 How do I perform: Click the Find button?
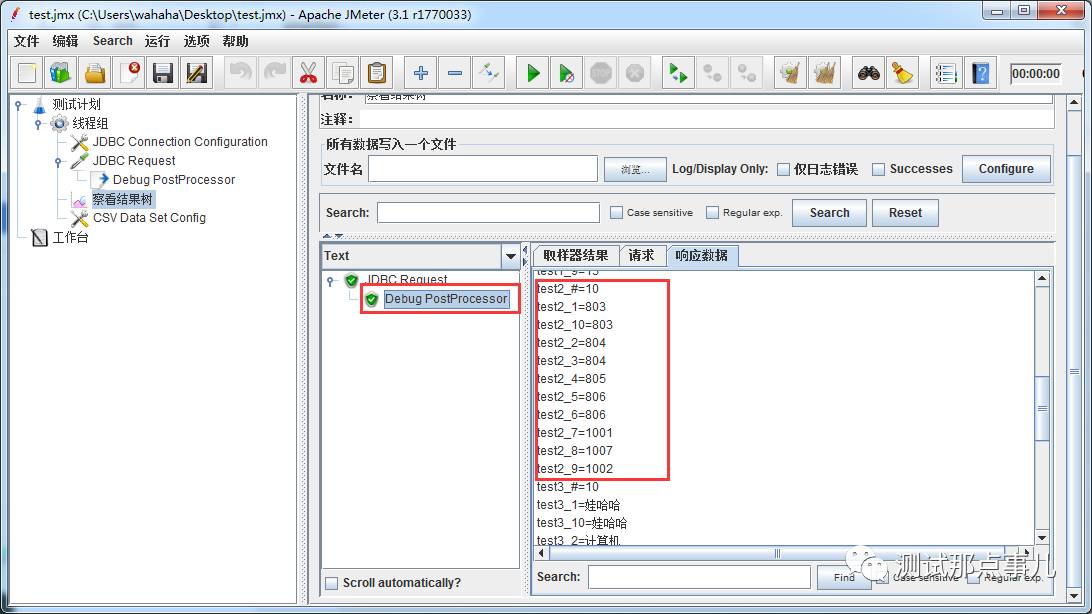(x=843, y=577)
